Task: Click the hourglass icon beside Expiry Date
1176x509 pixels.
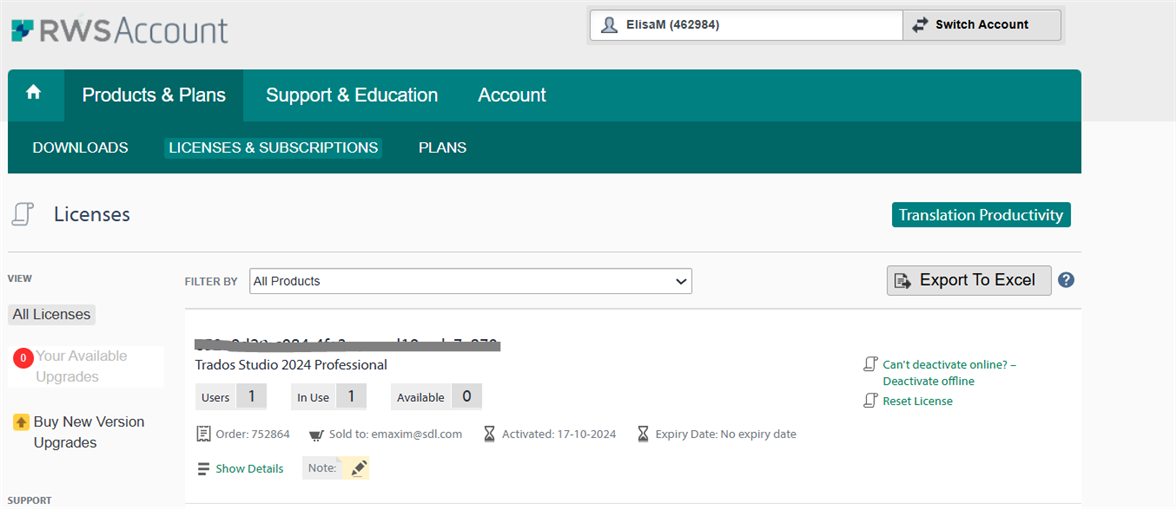Action: point(643,434)
